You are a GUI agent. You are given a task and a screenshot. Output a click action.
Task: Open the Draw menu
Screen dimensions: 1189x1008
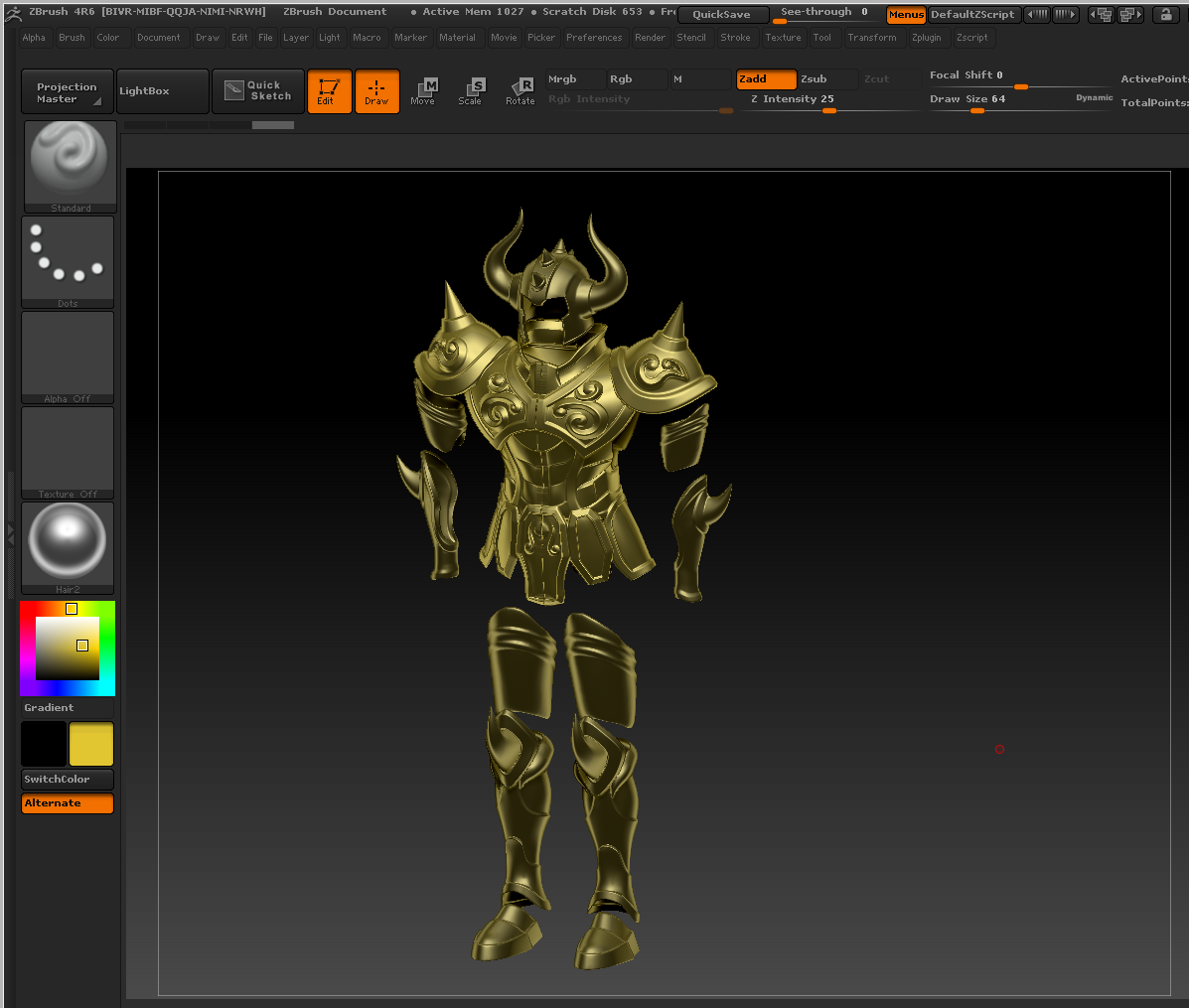[x=207, y=37]
